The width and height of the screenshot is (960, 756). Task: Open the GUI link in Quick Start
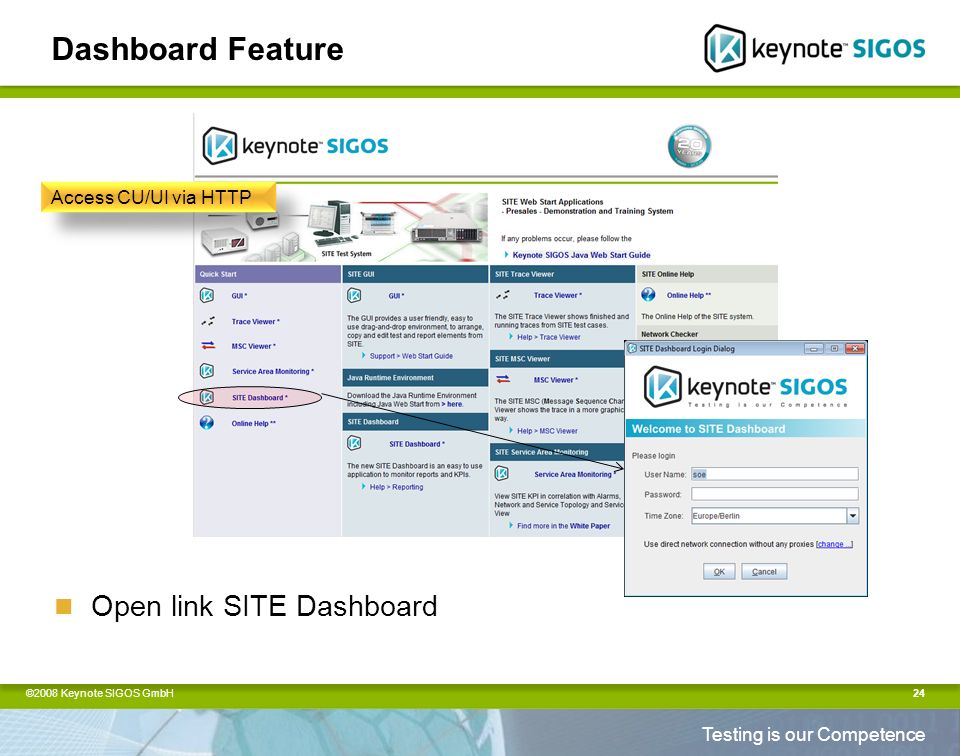tap(239, 296)
